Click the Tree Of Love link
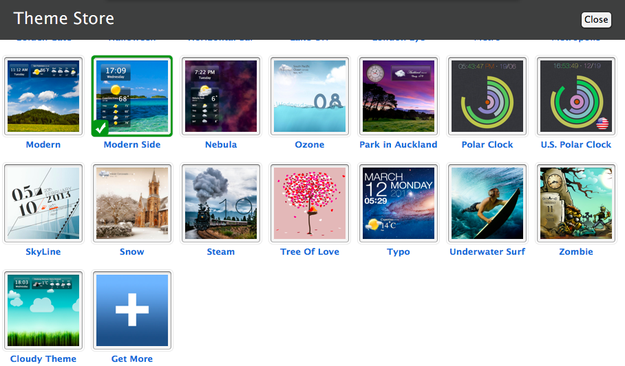 310,252
